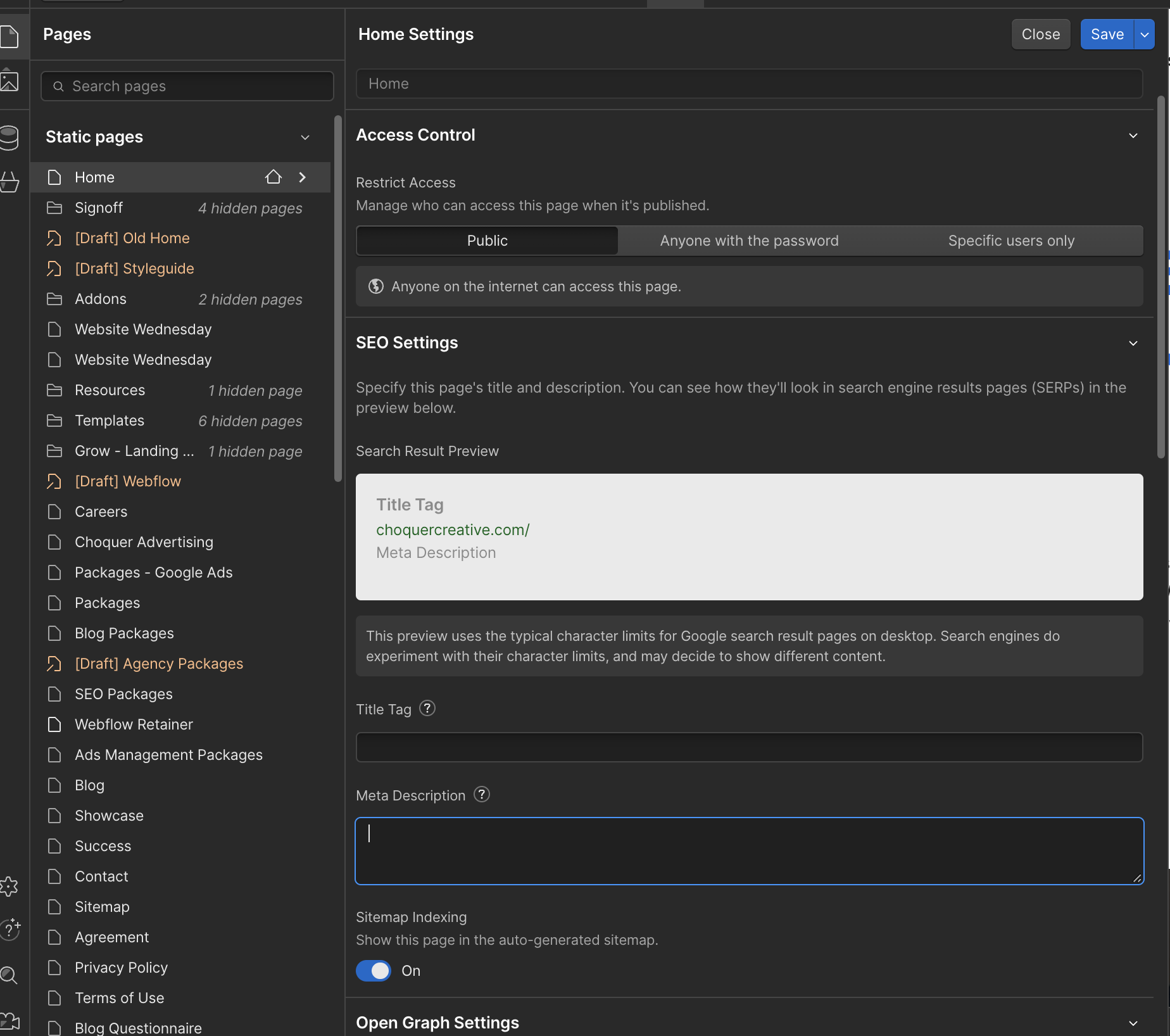Open the settings gear icon in sidebar
This screenshot has width=1170, height=1036.
9,886
